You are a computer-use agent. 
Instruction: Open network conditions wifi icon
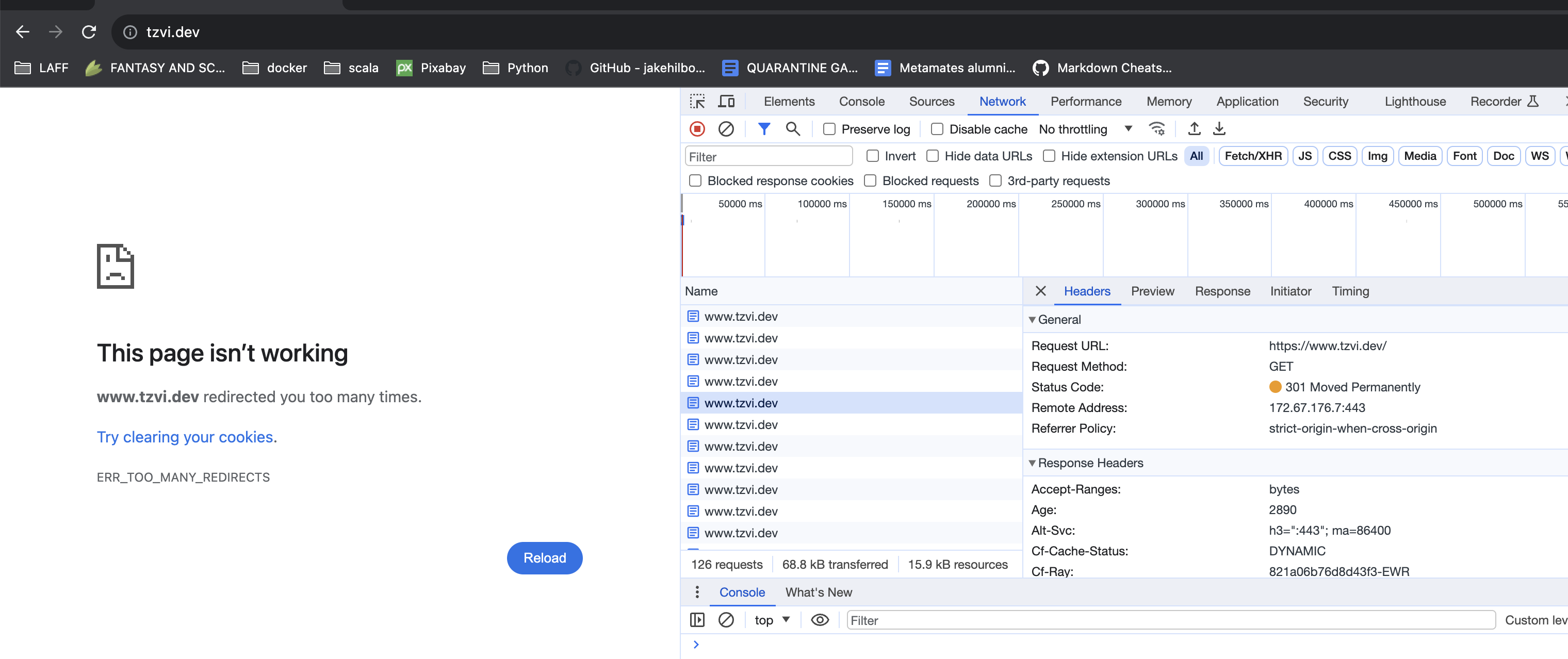coord(1156,129)
